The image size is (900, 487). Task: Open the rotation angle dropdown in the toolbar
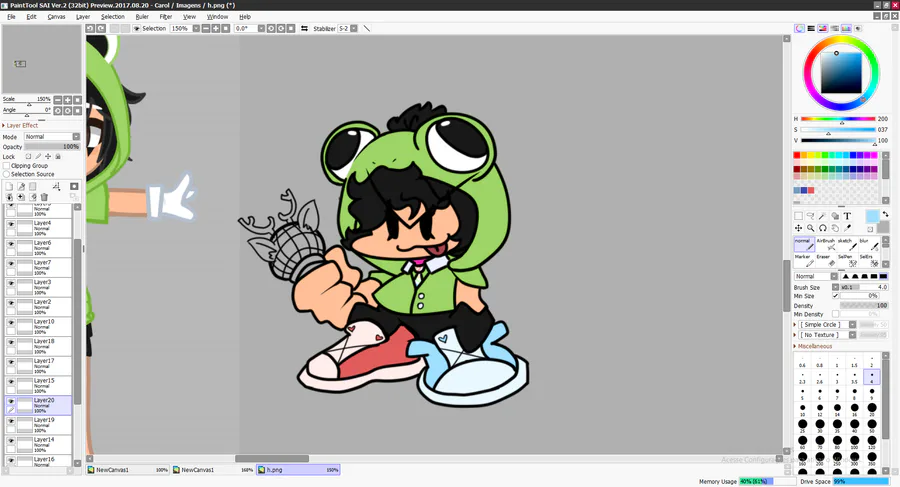pos(261,28)
